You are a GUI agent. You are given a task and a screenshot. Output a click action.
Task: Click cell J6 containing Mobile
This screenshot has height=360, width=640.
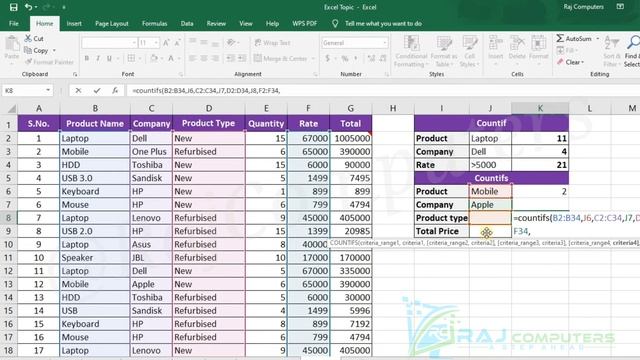point(490,191)
